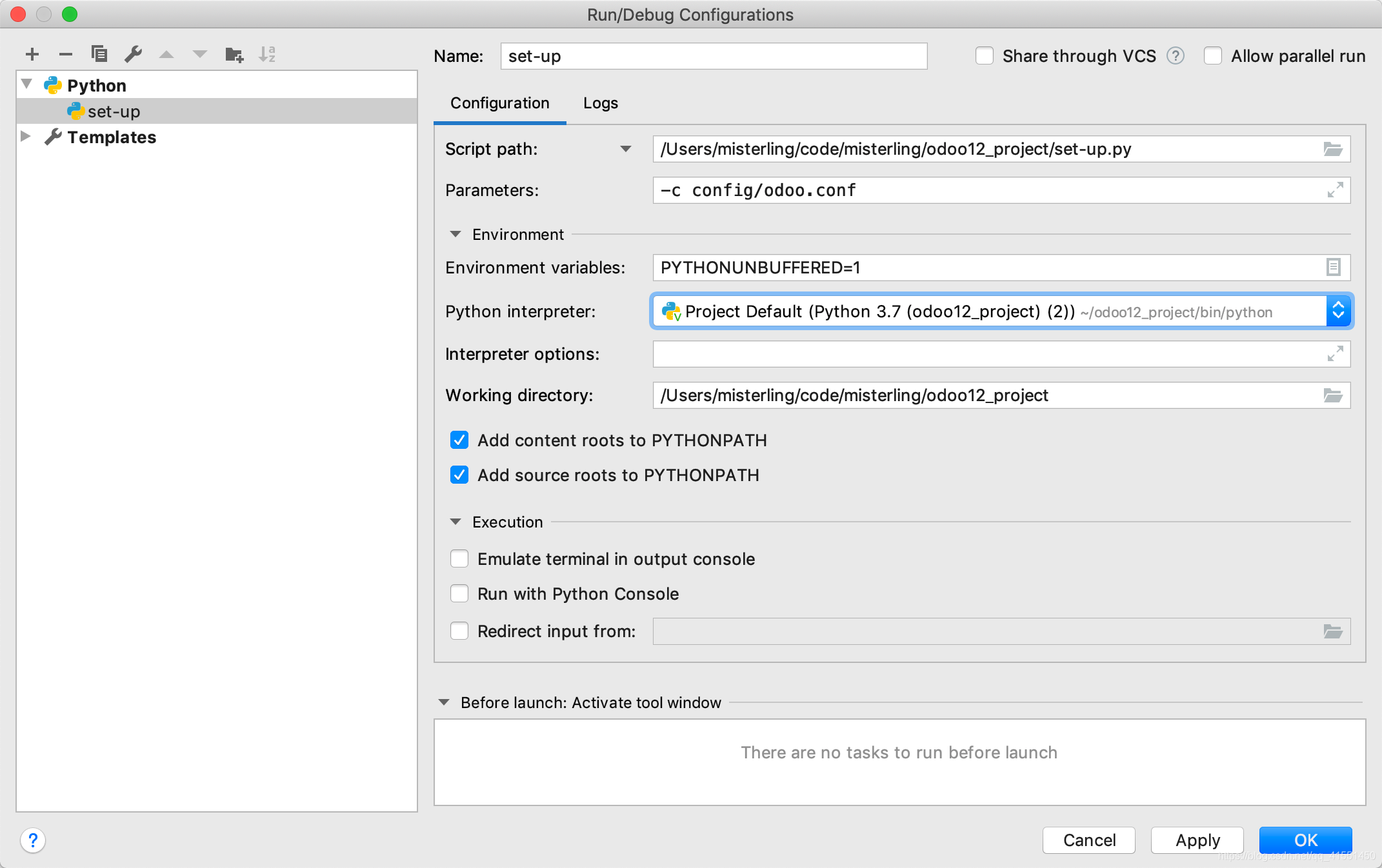Add a new configuration with the plus icon
This screenshot has height=868, width=1382.
[x=32, y=55]
